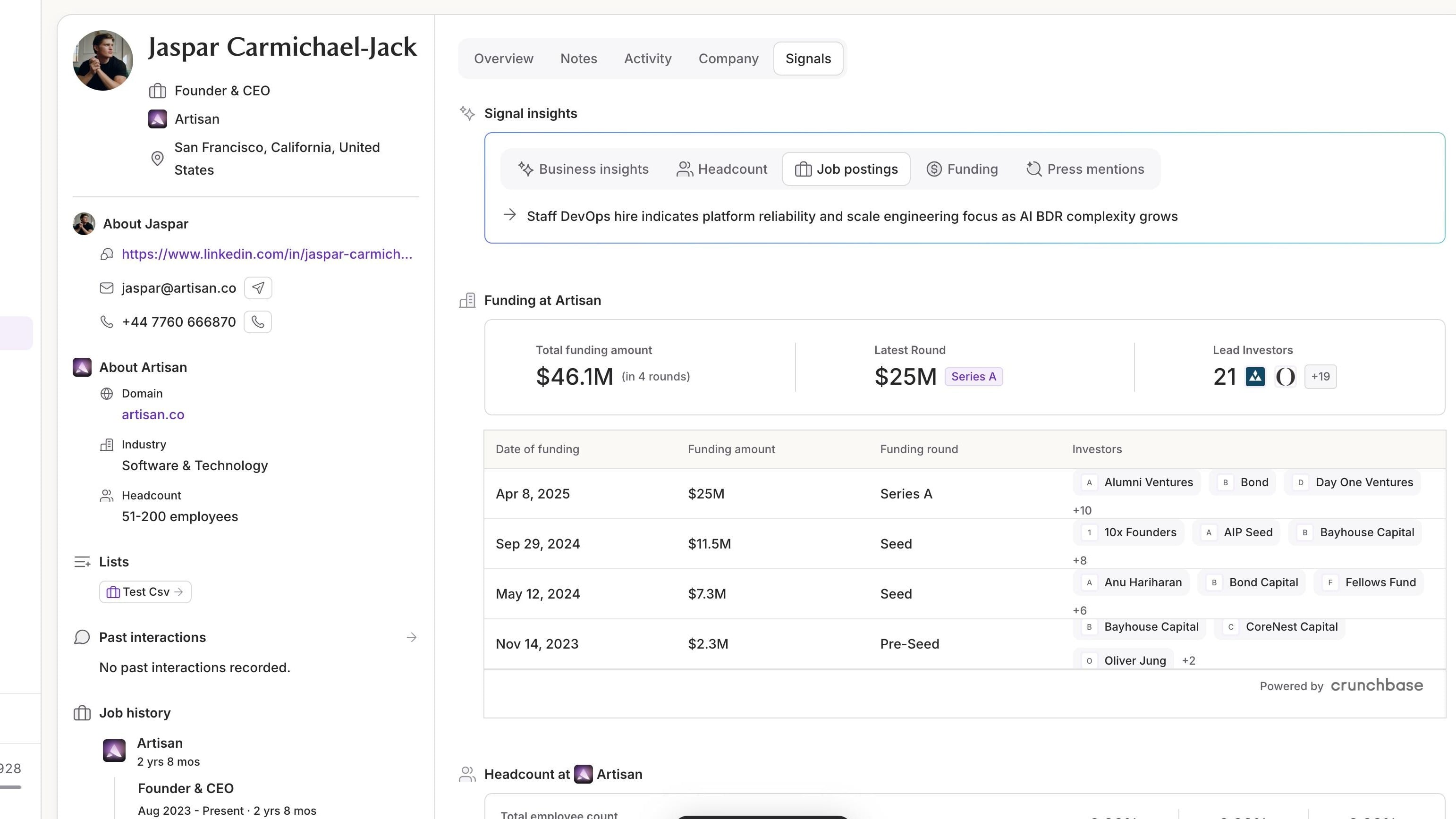Click the Job history briefcase icon
Viewport: 1456px width, 819px height.
82,713
